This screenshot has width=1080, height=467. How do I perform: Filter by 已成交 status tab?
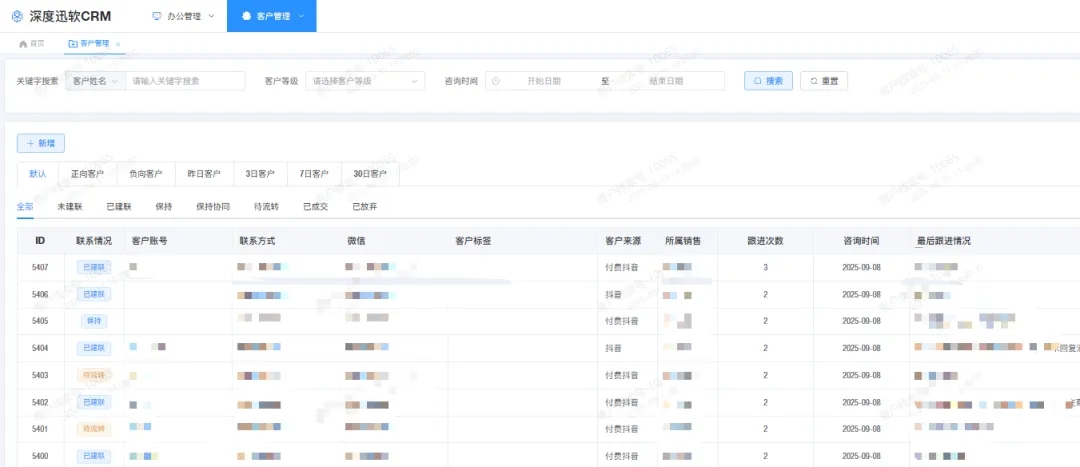(x=316, y=207)
